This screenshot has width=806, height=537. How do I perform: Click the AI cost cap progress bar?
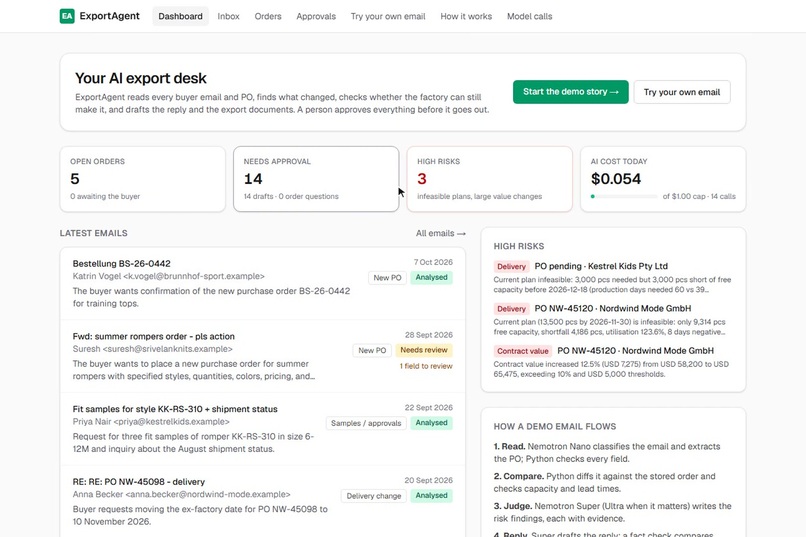(x=624, y=196)
